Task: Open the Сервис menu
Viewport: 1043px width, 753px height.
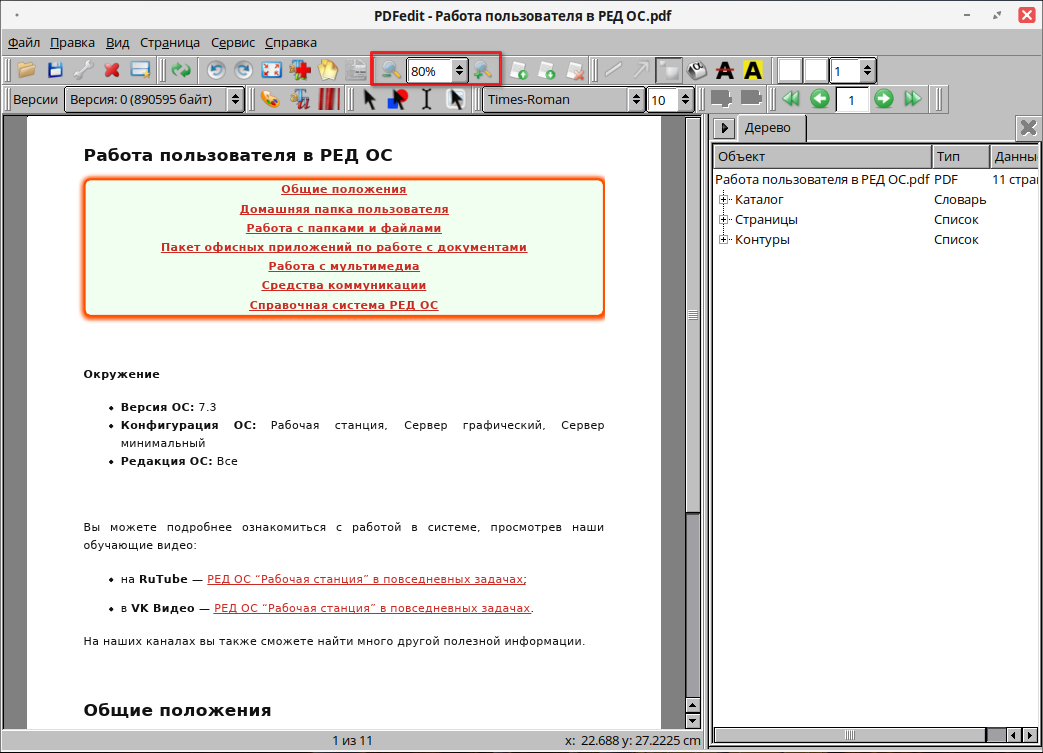Action: point(233,42)
